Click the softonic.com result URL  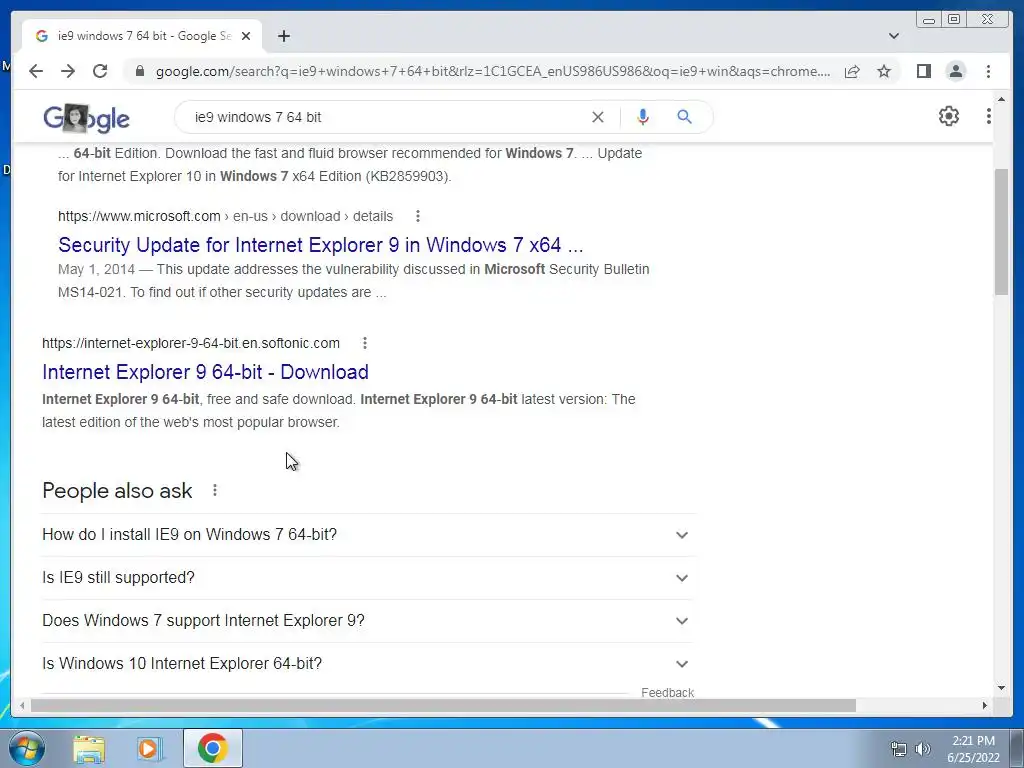tap(191, 343)
